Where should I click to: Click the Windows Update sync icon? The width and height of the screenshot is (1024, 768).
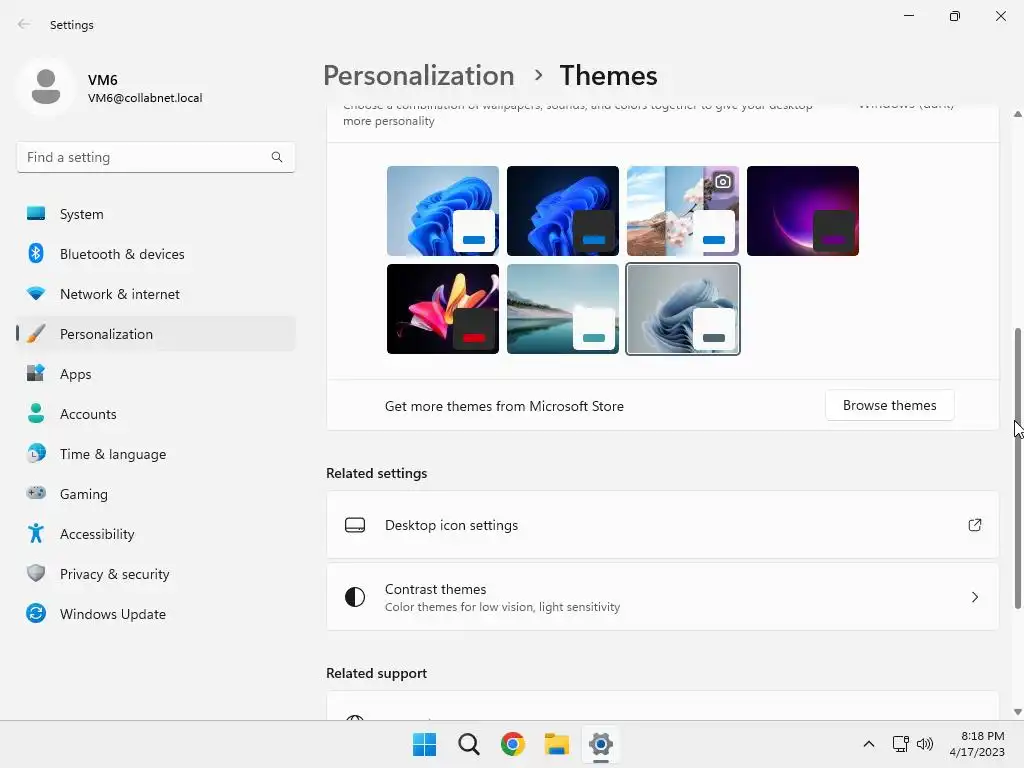pyautogui.click(x=36, y=613)
